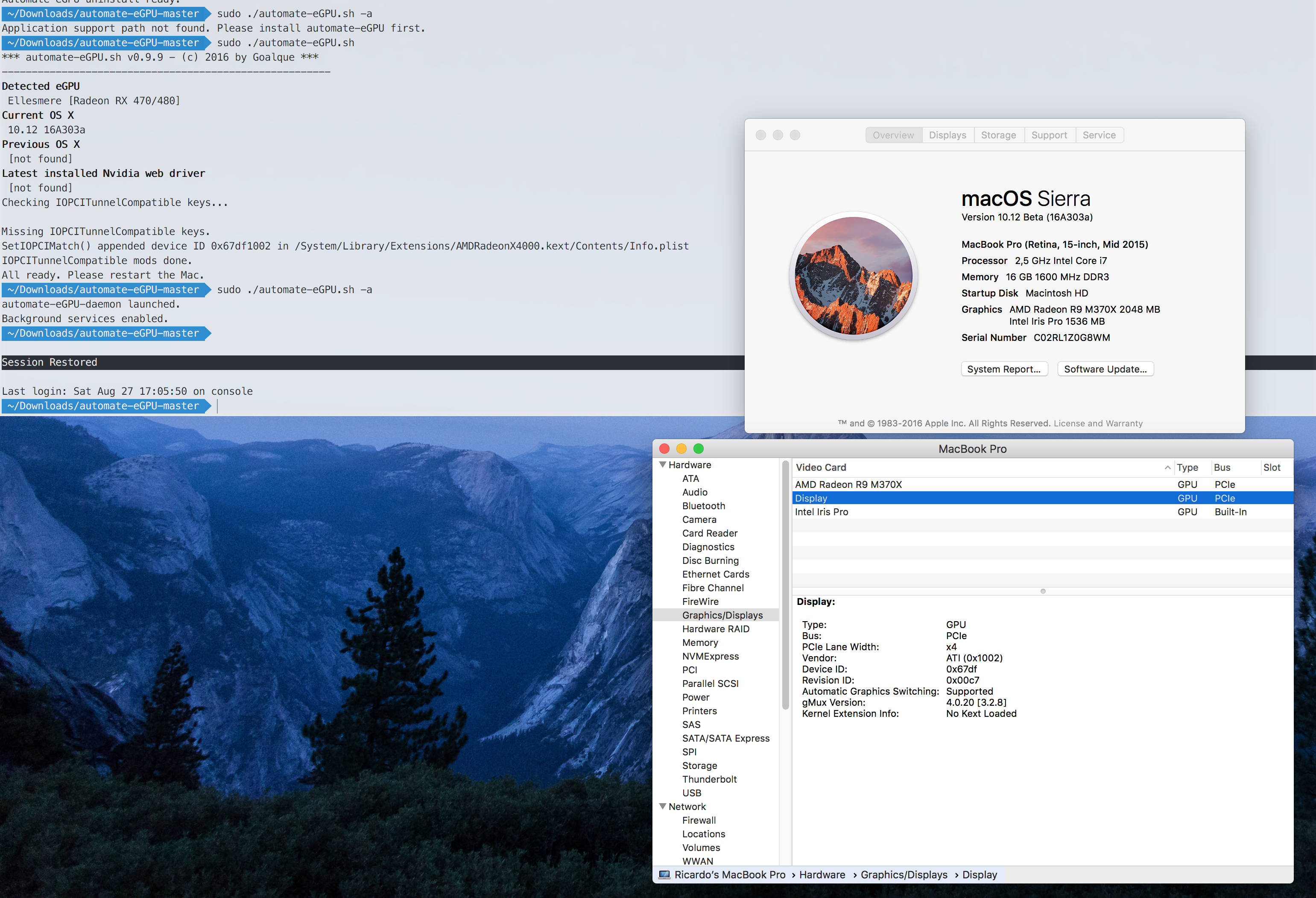Click the Session Restored bar in terminal
The image size is (1316, 898).
[373, 362]
